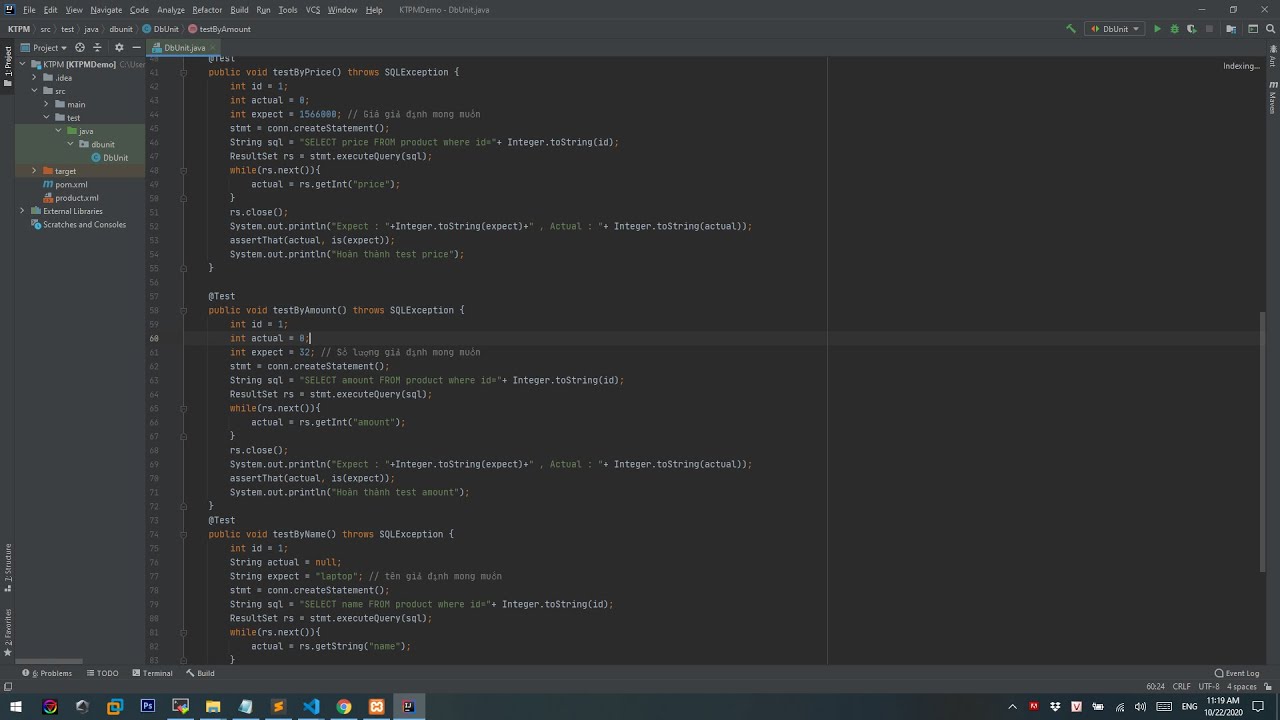
Task: Expand the .idea folder
Action: click(33, 77)
